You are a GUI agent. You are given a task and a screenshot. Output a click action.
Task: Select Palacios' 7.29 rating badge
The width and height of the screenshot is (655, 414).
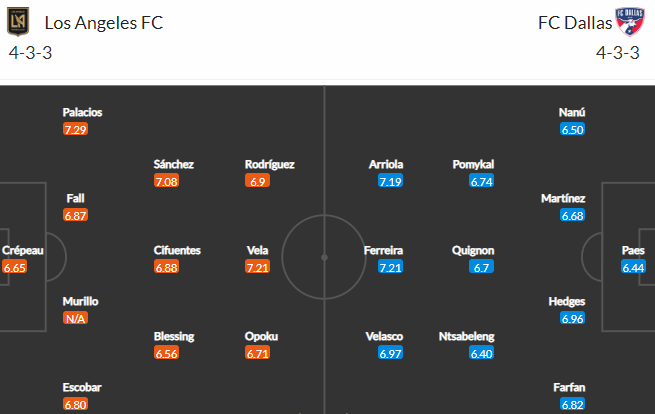(x=75, y=129)
